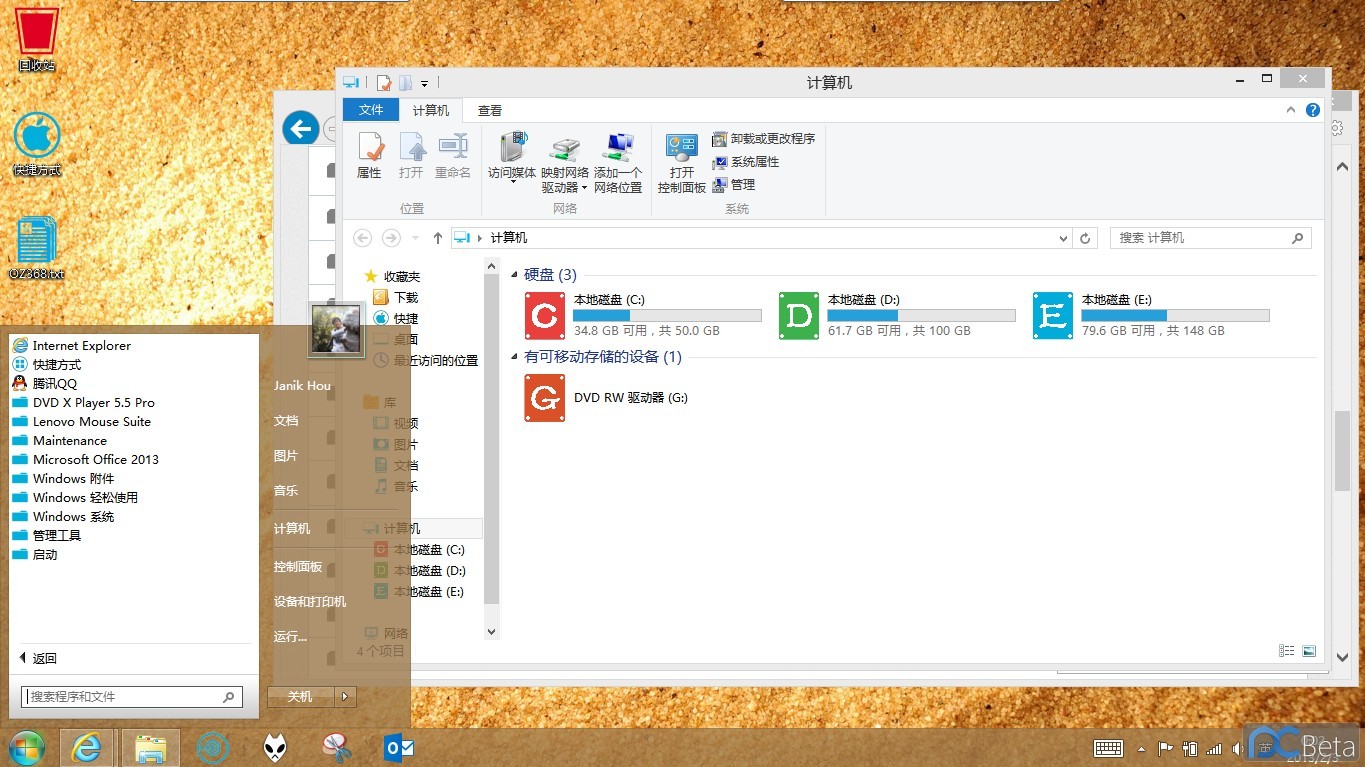The image size is (1365, 767).
Task: Select local disk C: drive icon
Action: tap(545, 316)
